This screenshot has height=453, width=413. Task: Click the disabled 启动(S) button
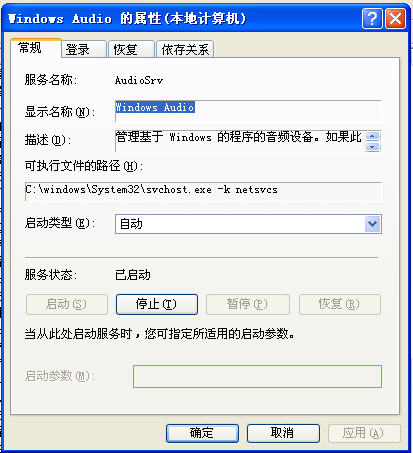pyautogui.click(x=67, y=304)
